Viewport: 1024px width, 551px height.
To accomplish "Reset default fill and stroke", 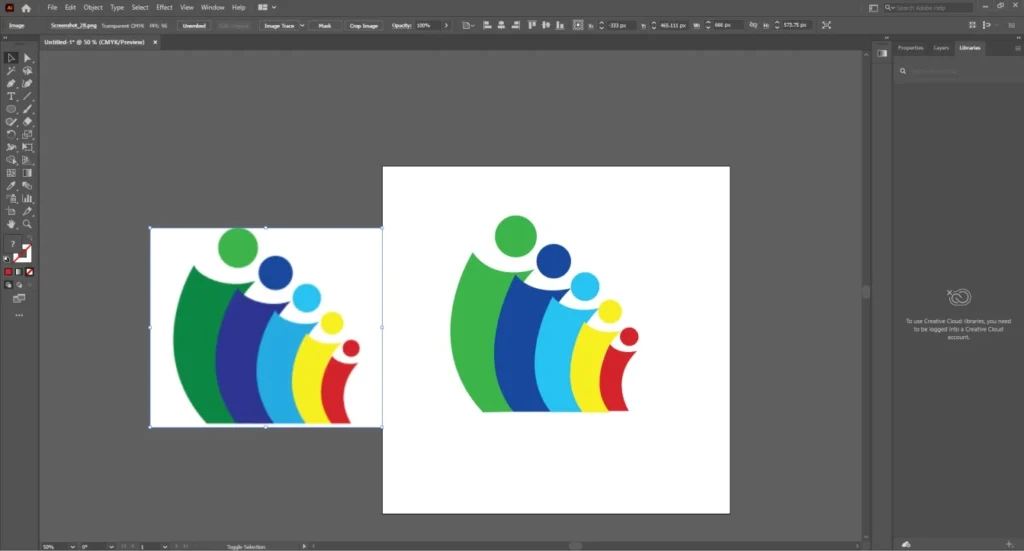I will (7, 259).
